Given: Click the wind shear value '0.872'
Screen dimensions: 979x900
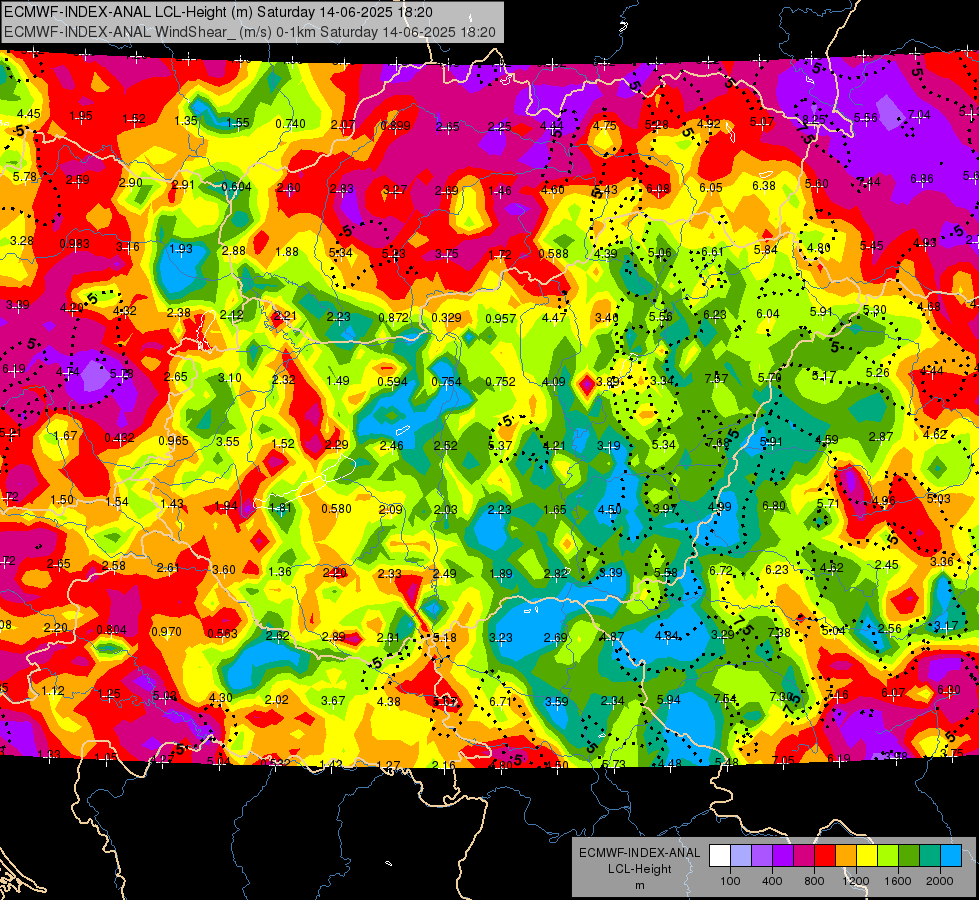Looking at the screenshot, I should tap(393, 318).
